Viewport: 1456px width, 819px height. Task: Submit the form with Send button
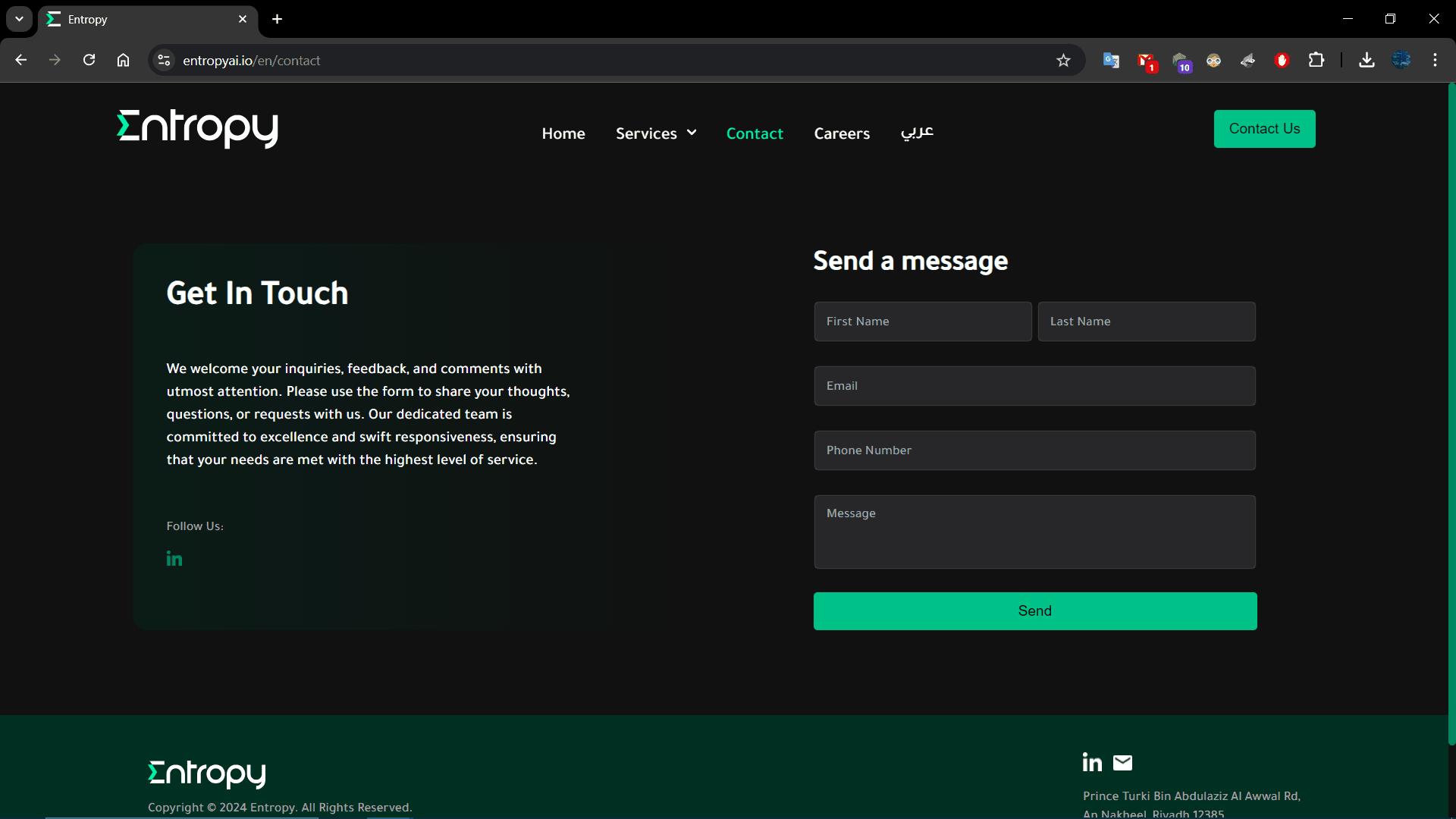(1035, 611)
